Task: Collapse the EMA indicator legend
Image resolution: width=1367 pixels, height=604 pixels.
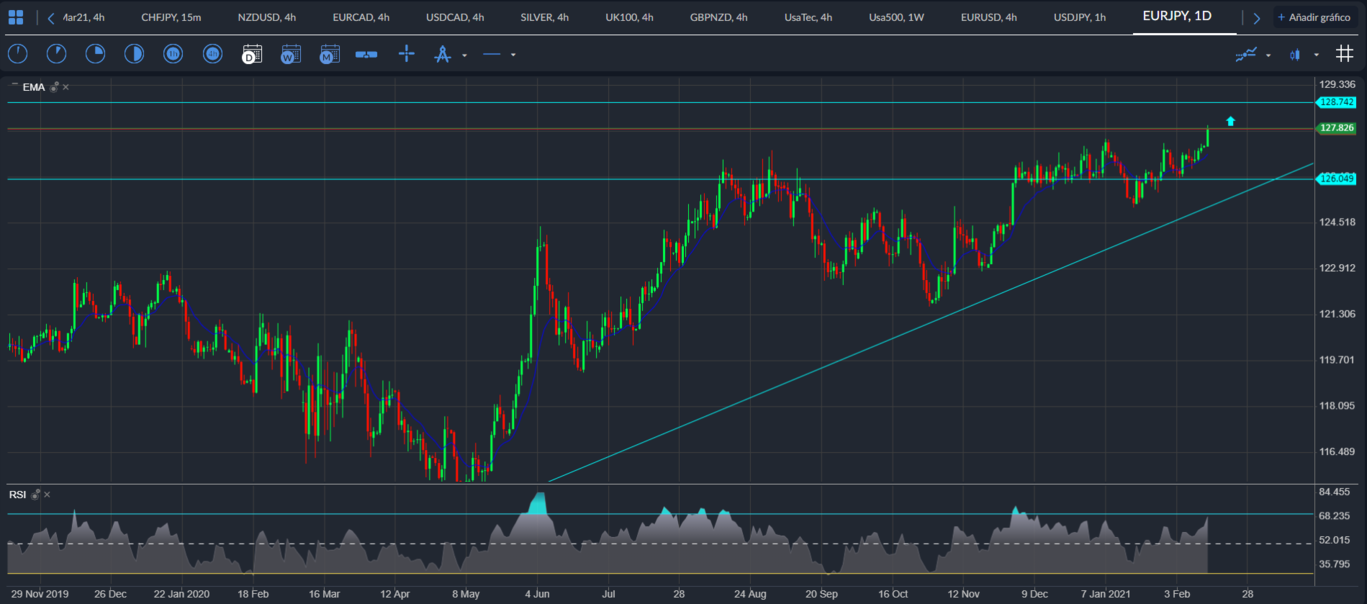Action: 14,85
